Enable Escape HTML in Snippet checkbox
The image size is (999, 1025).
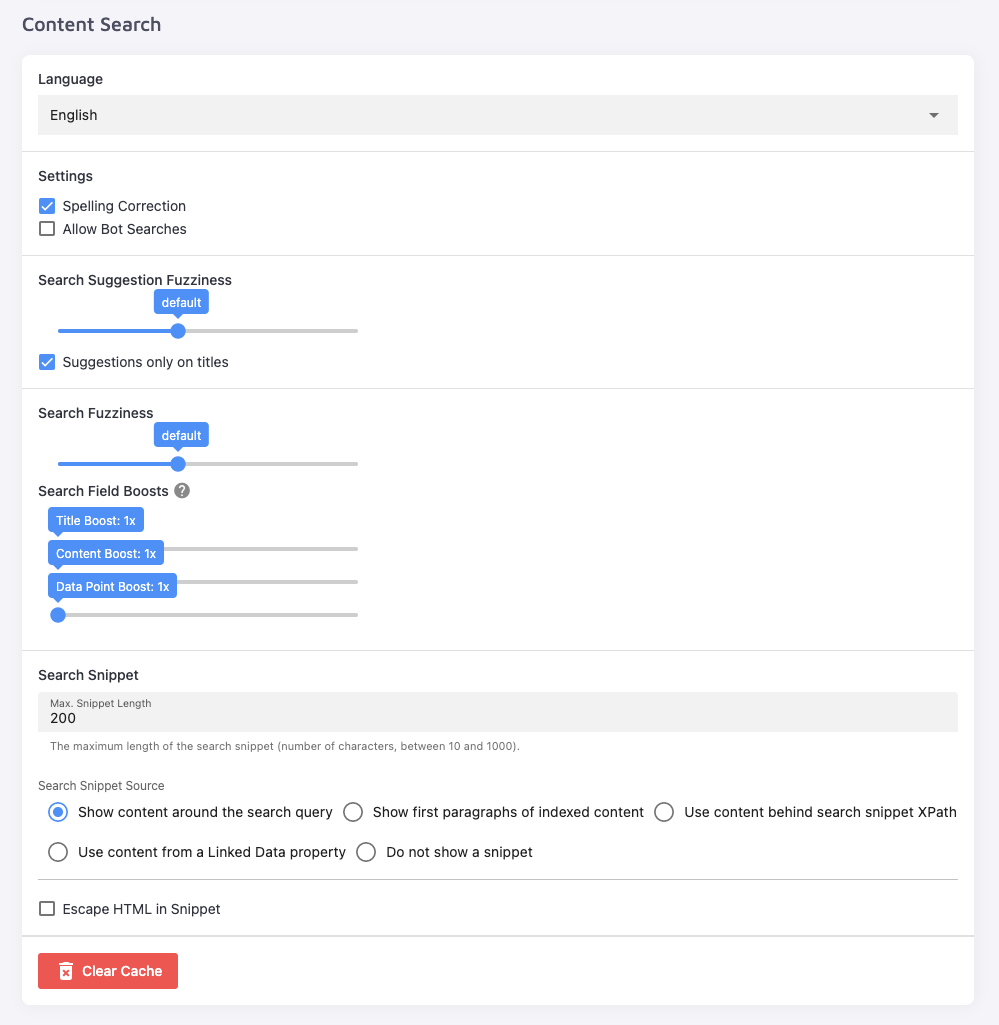point(47,909)
